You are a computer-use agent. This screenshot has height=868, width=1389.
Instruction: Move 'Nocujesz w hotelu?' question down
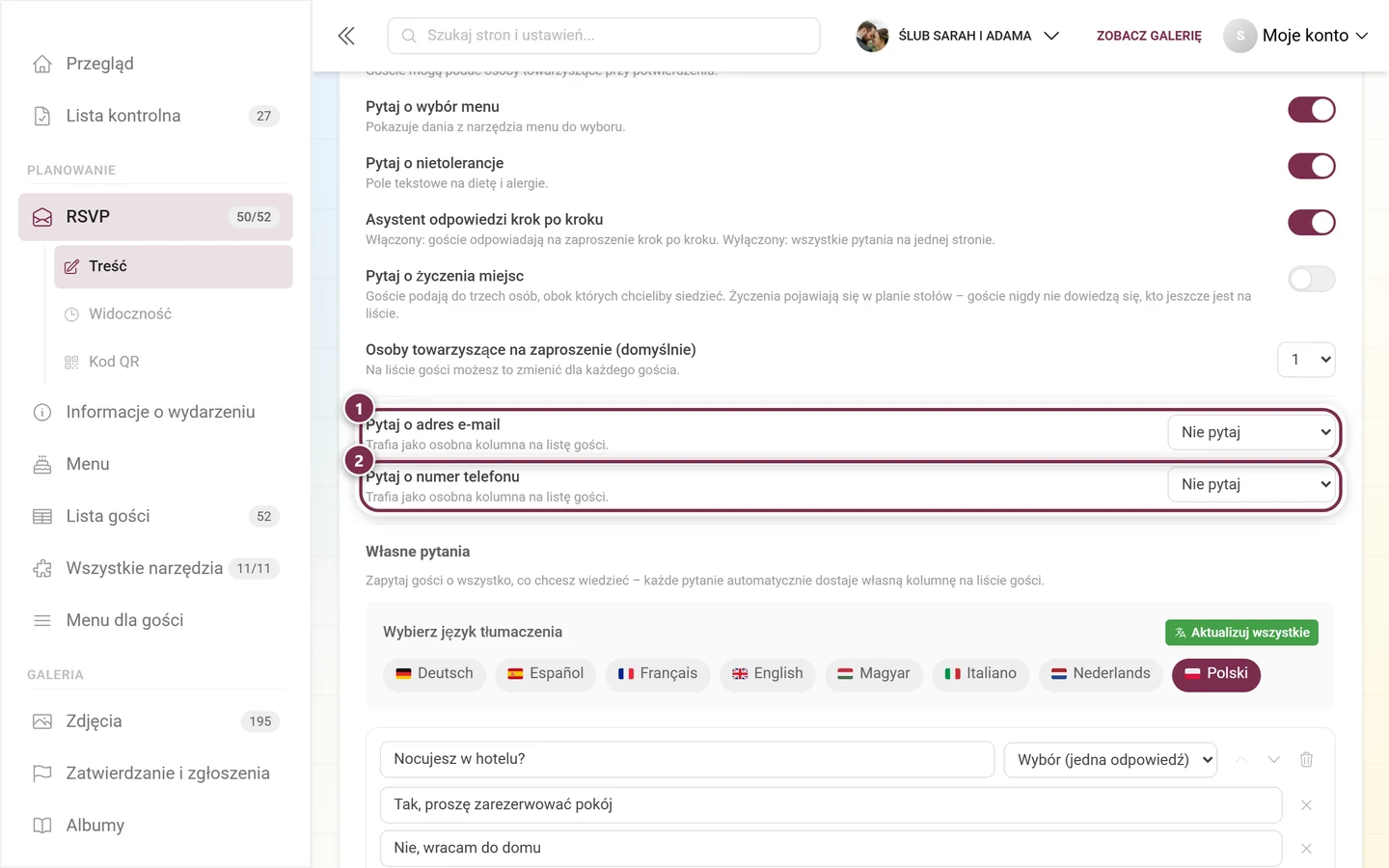pos(1273,760)
